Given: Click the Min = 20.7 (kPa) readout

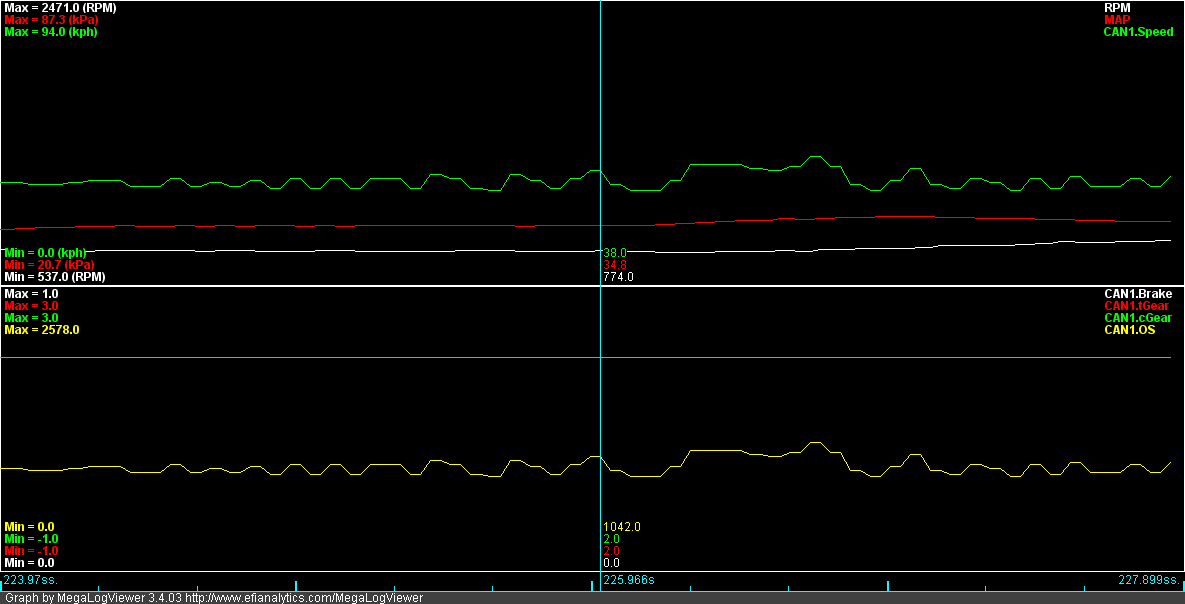Looking at the screenshot, I should tap(49, 265).
